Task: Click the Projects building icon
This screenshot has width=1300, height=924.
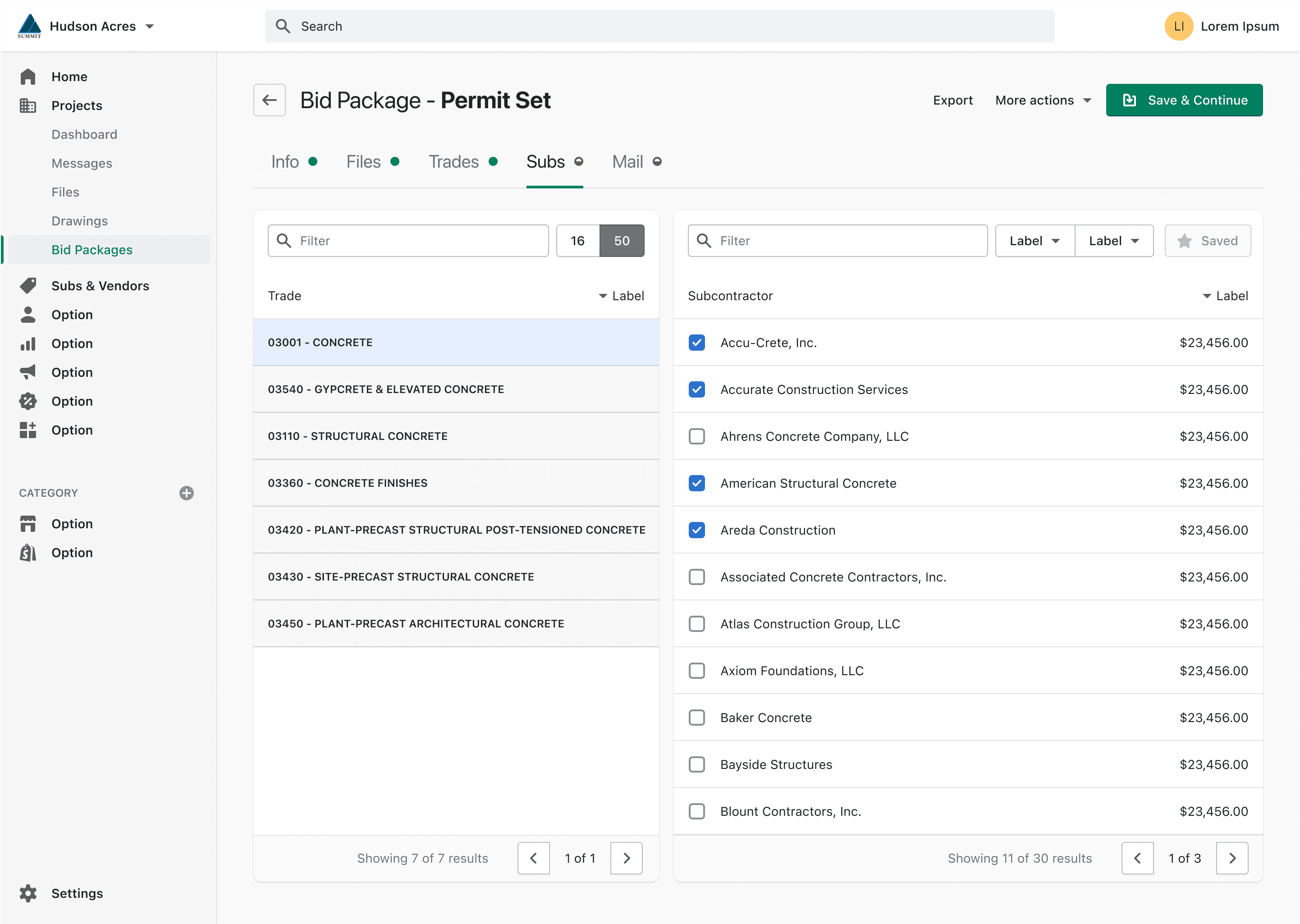Action: (28, 106)
